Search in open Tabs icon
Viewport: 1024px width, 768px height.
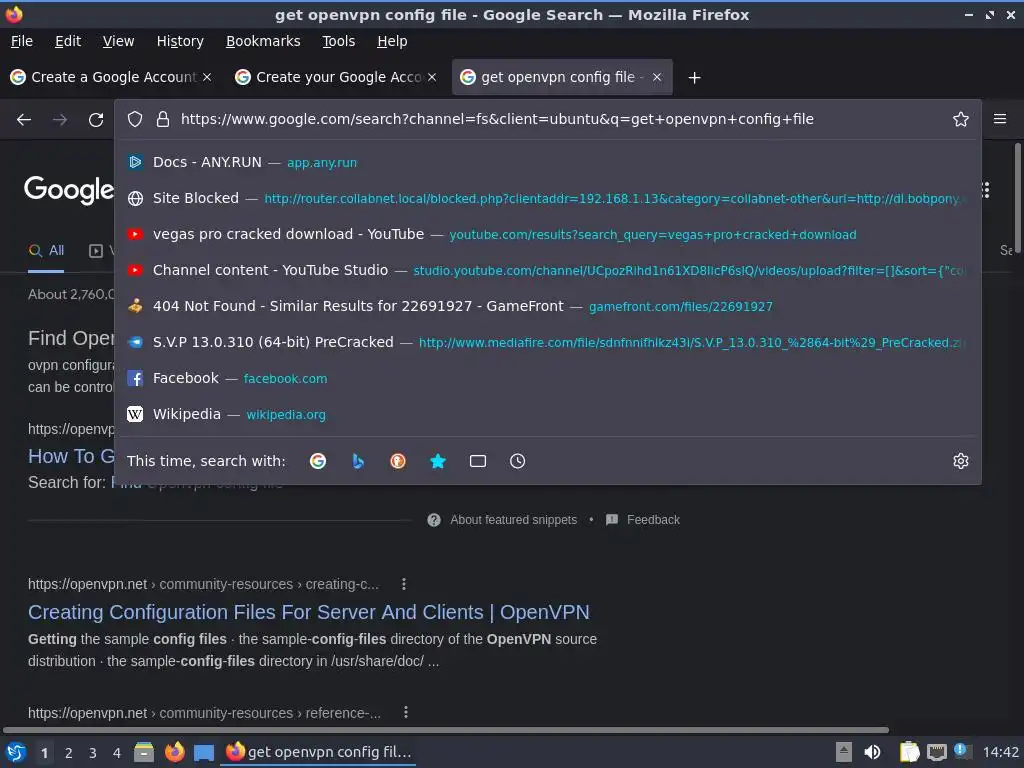[478, 461]
